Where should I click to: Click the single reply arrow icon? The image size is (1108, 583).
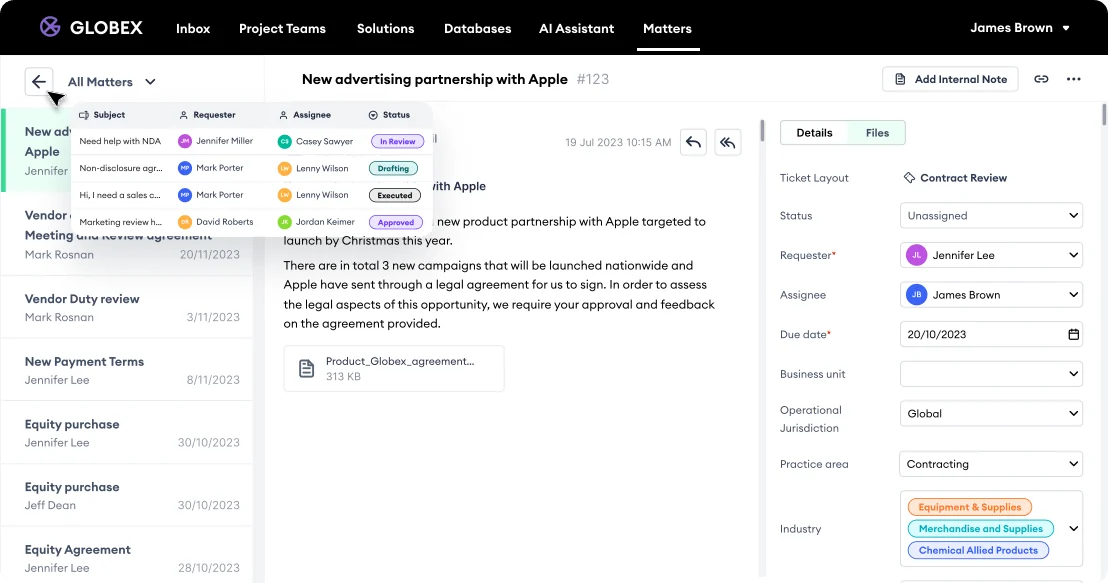pyautogui.click(x=693, y=142)
